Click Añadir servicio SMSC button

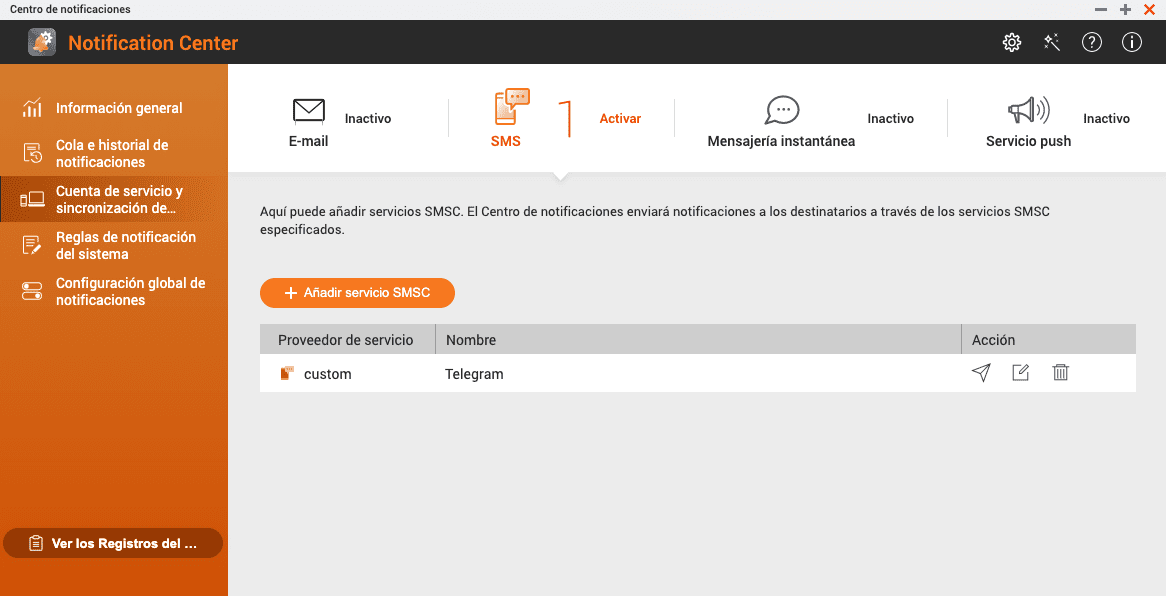[357, 292]
